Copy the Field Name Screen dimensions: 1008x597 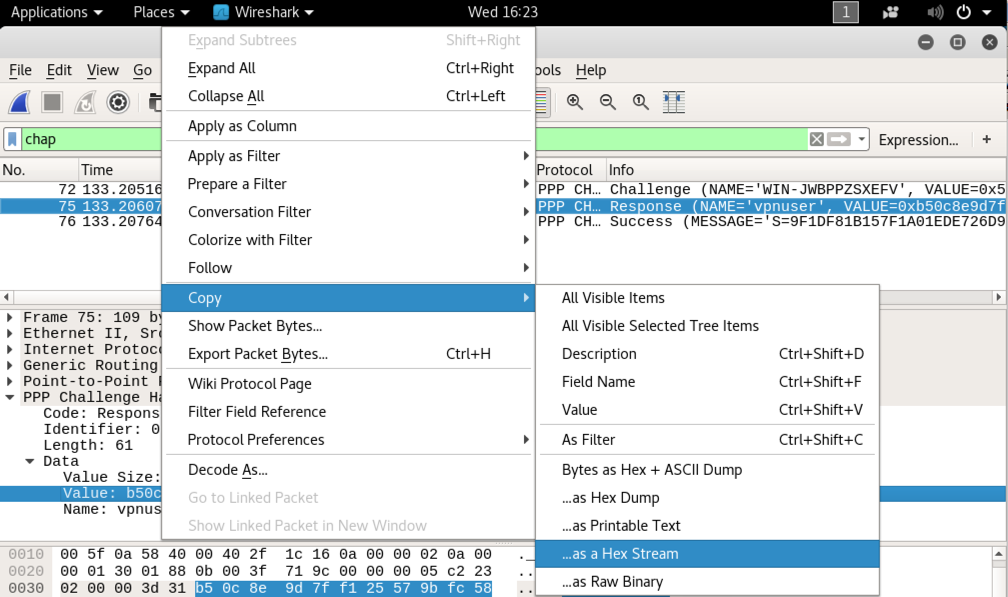tap(707, 382)
